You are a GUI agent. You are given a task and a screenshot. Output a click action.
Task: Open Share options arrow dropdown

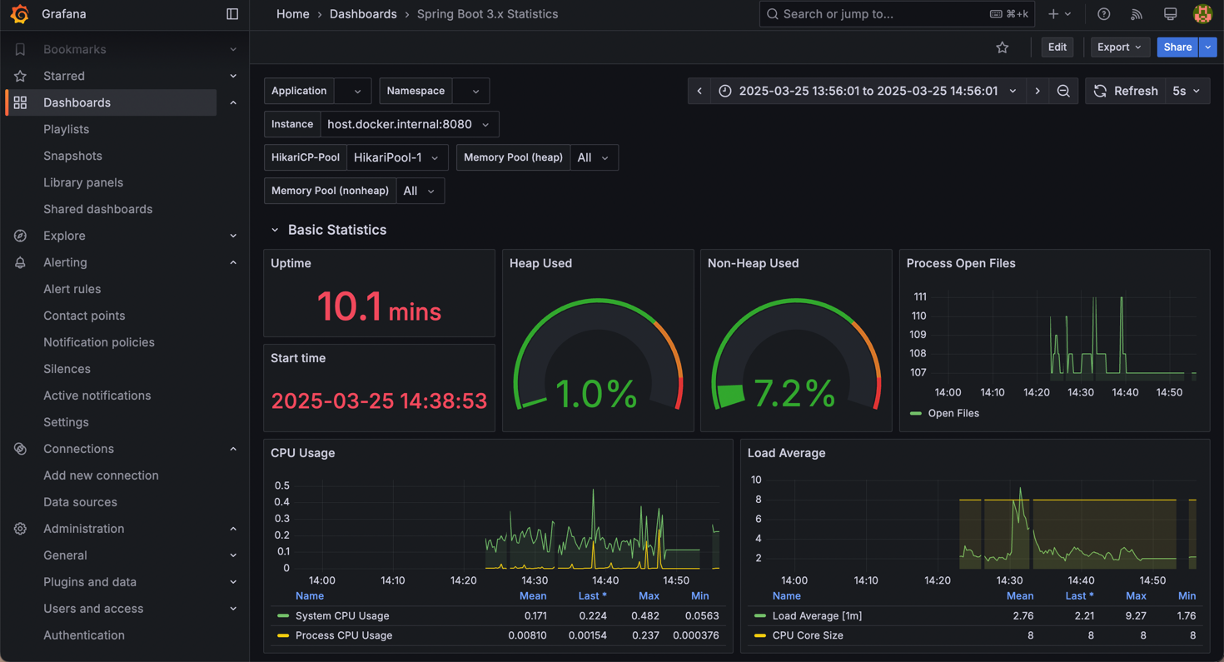click(1208, 47)
